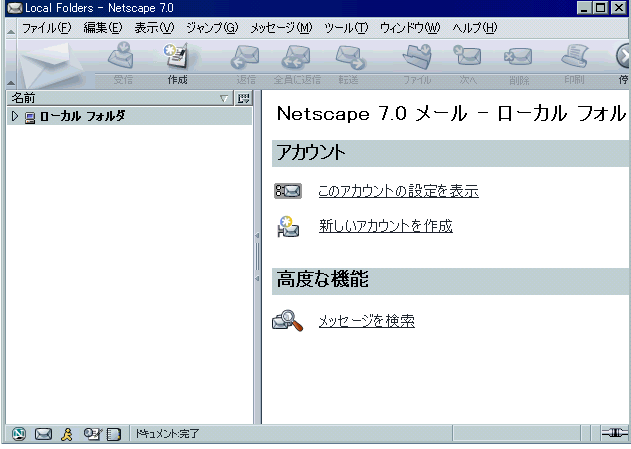Open Composer icon in status bar
This screenshot has height=449, width=631.
point(93,434)
